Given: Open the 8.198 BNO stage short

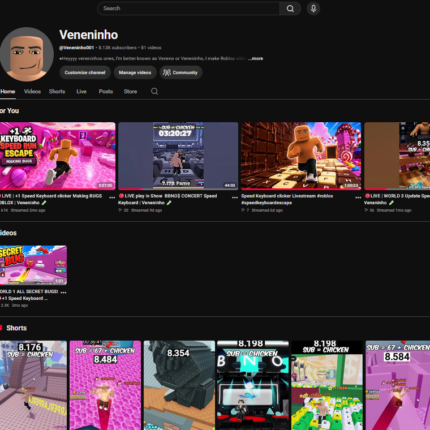Looking at the screenshot, I should point(253,385).
